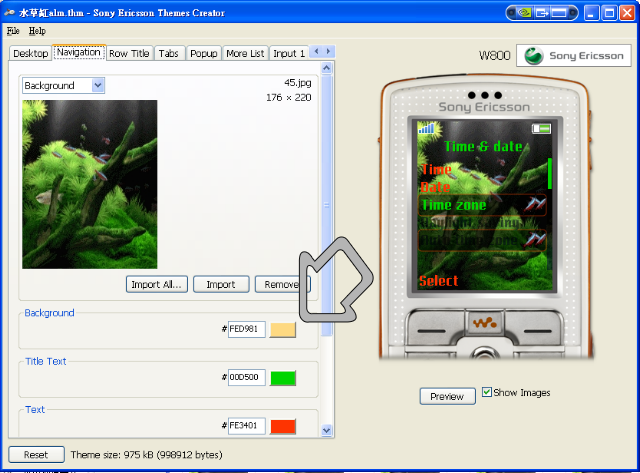The image size is (640, 473).
Task: Open the Background color swatch FED981
Action: [283, 330]
